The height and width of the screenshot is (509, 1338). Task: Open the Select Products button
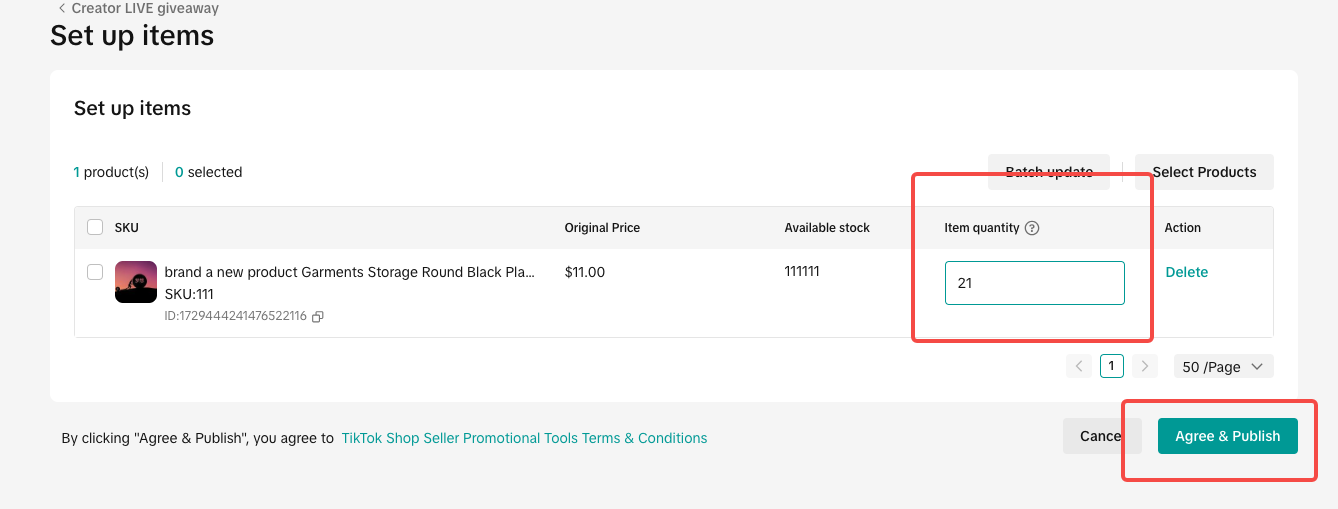click(1204, 172)
